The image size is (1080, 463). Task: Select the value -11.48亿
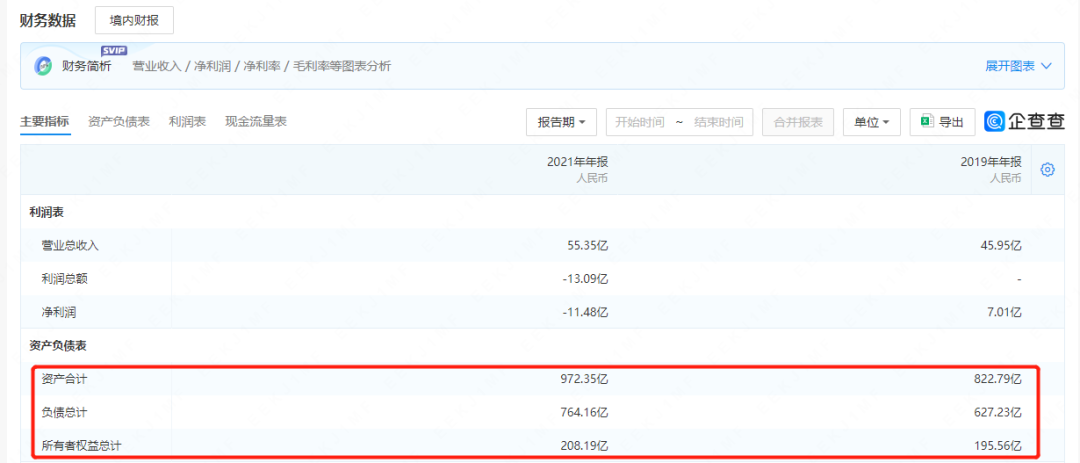(x=583, y=312)
